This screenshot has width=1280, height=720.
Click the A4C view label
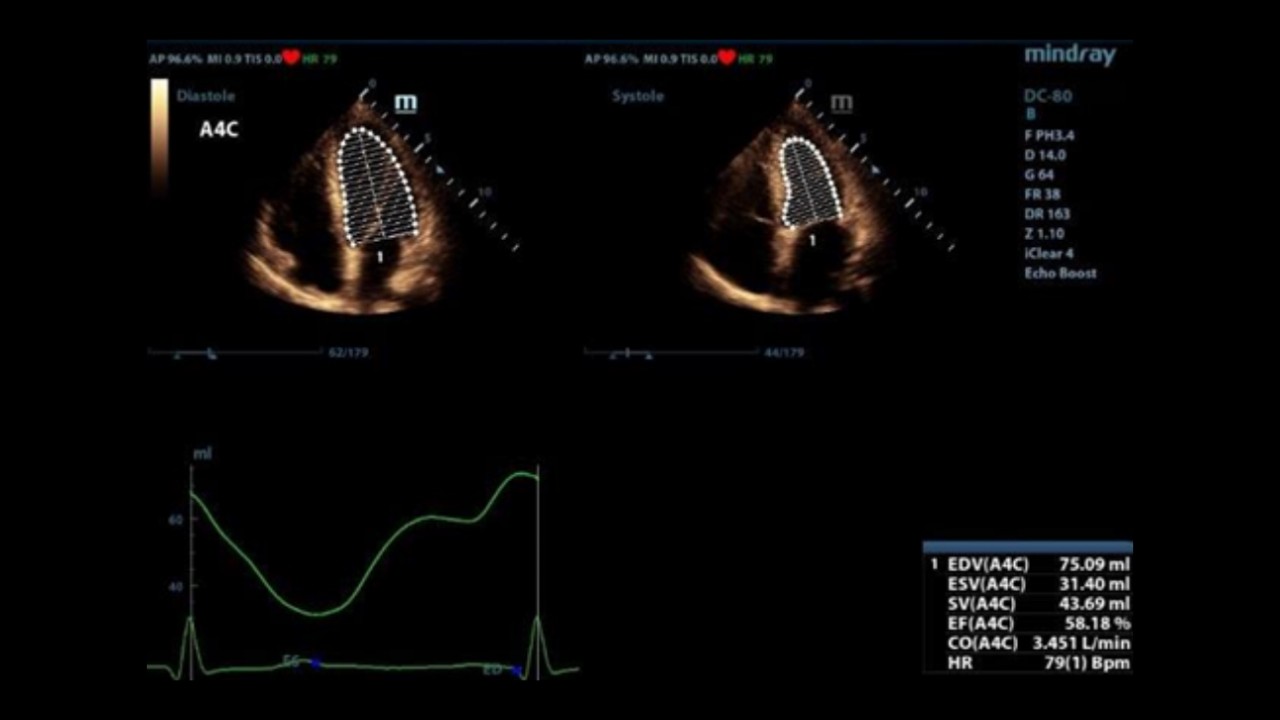pyautogui.click(x=219, y=129)
